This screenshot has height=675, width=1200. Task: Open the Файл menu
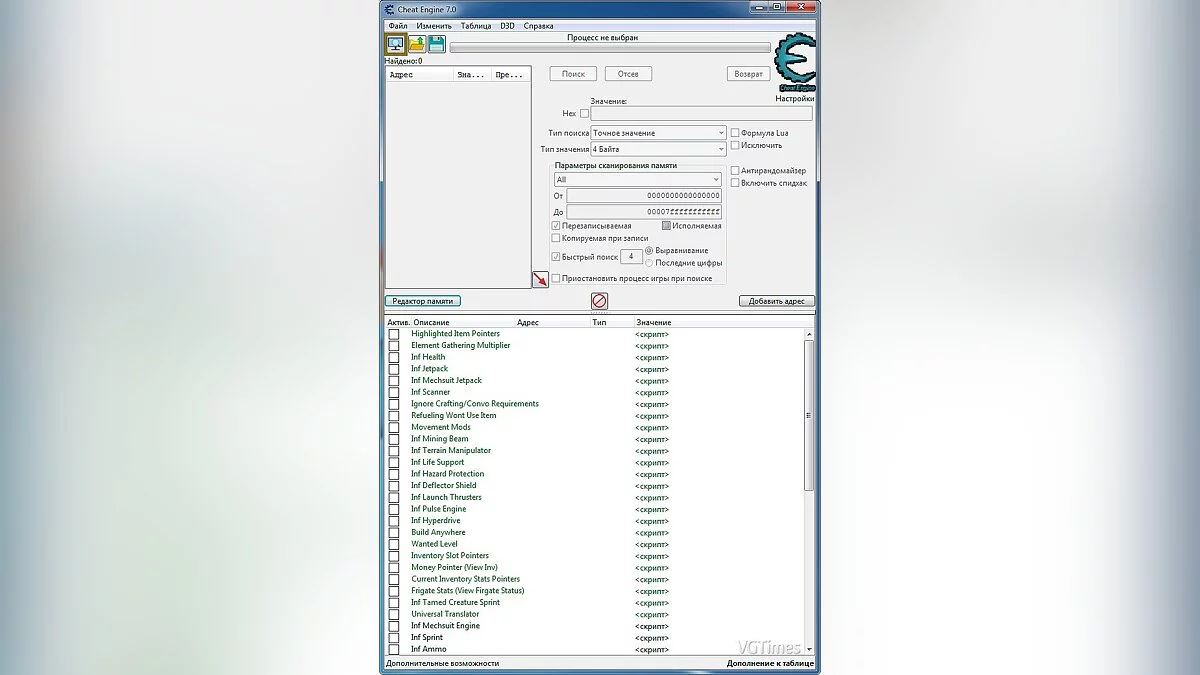397,26
